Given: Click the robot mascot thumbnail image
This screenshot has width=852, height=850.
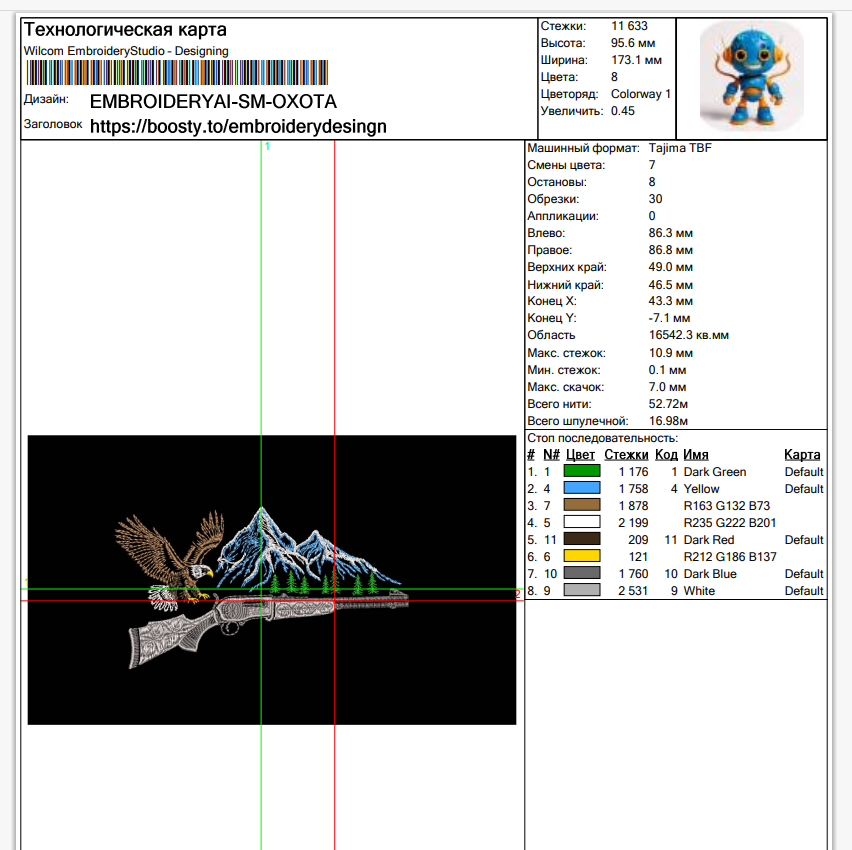Looking at the screenshot, I should [751, 76].
